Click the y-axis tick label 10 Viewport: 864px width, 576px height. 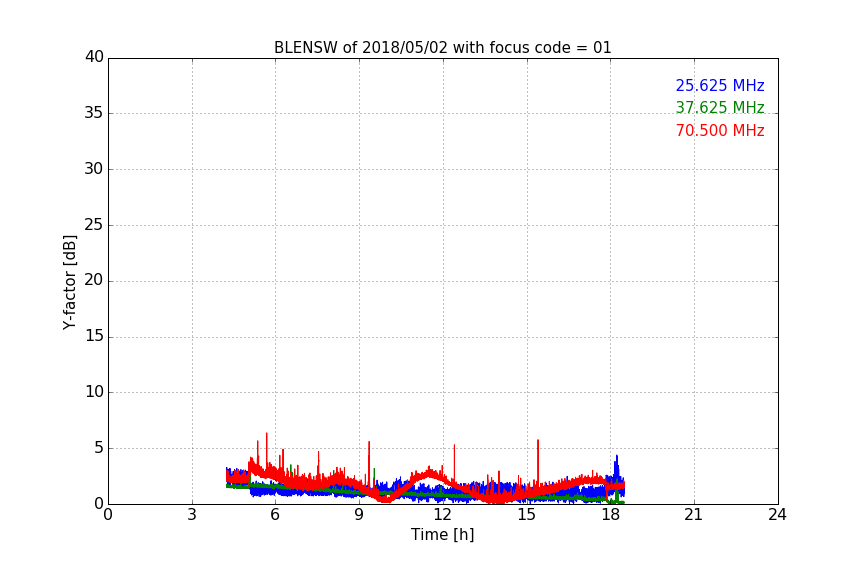pyautogui.click(x=94, y=392)
